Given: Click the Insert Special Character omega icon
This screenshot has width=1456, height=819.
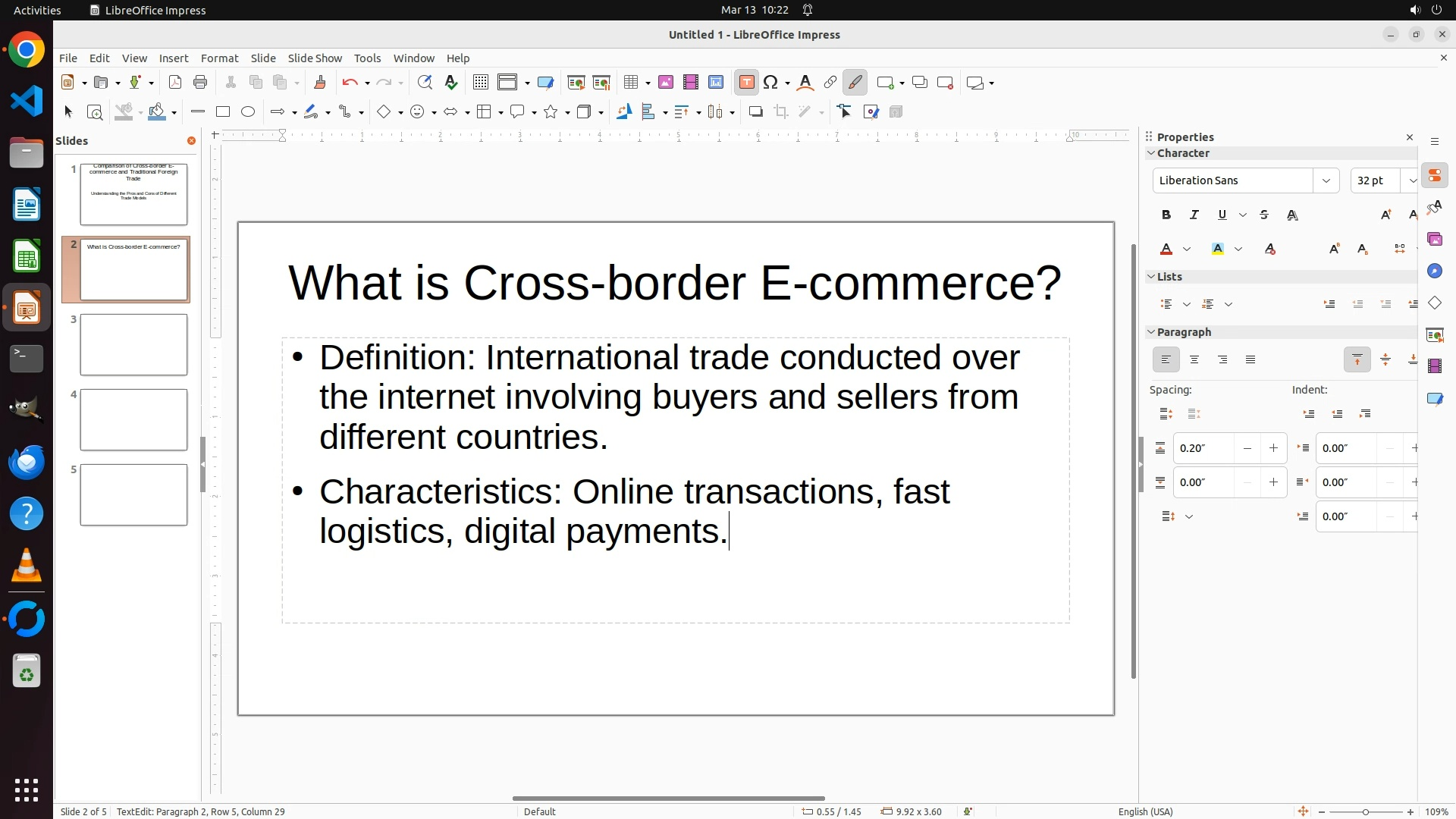Looking at the screenshot, I should (771, 83).
